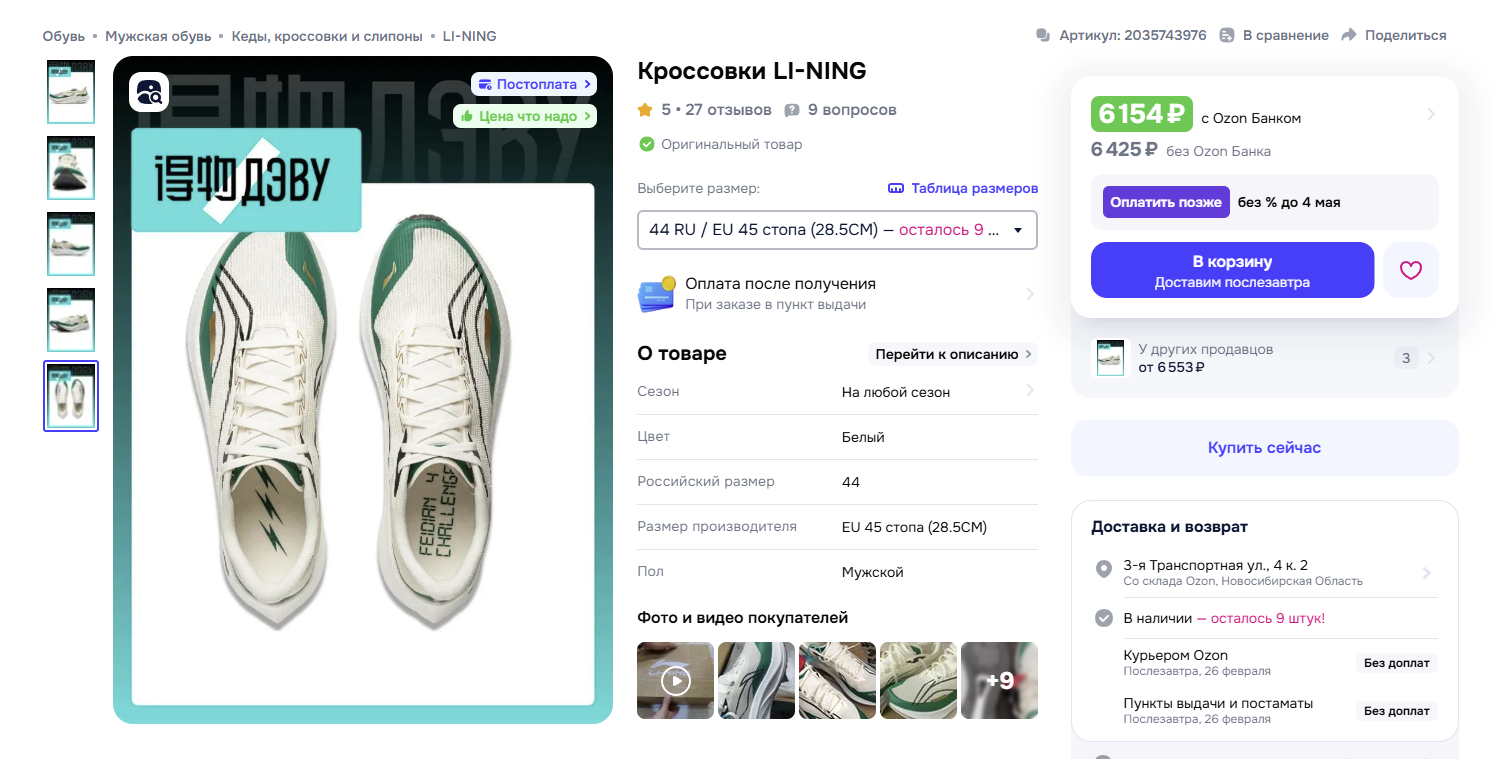Go to 'Мужская обувь' breadcrumb

pos(158,36)
